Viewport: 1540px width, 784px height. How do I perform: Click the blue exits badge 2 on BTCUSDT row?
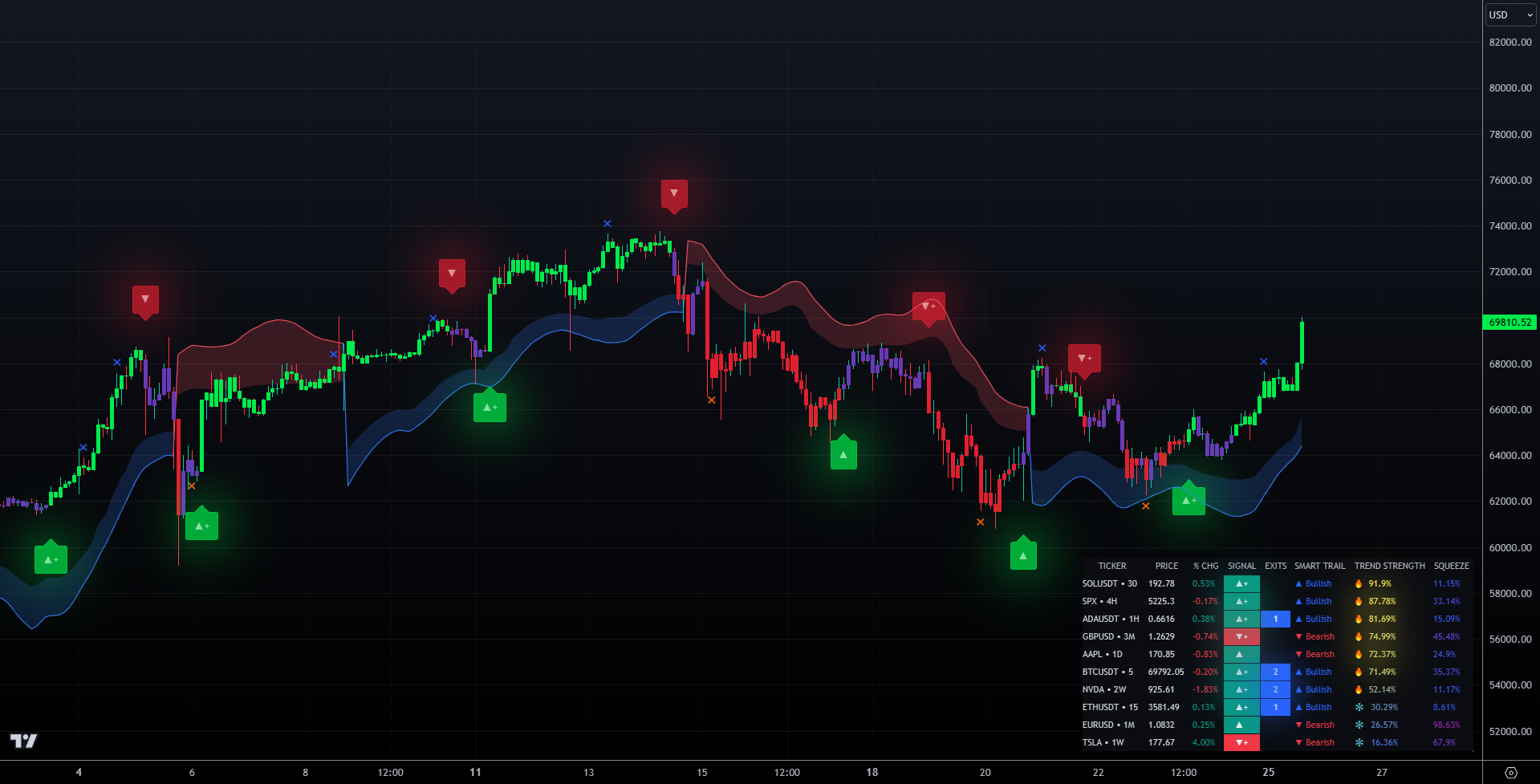point(1275,672)
